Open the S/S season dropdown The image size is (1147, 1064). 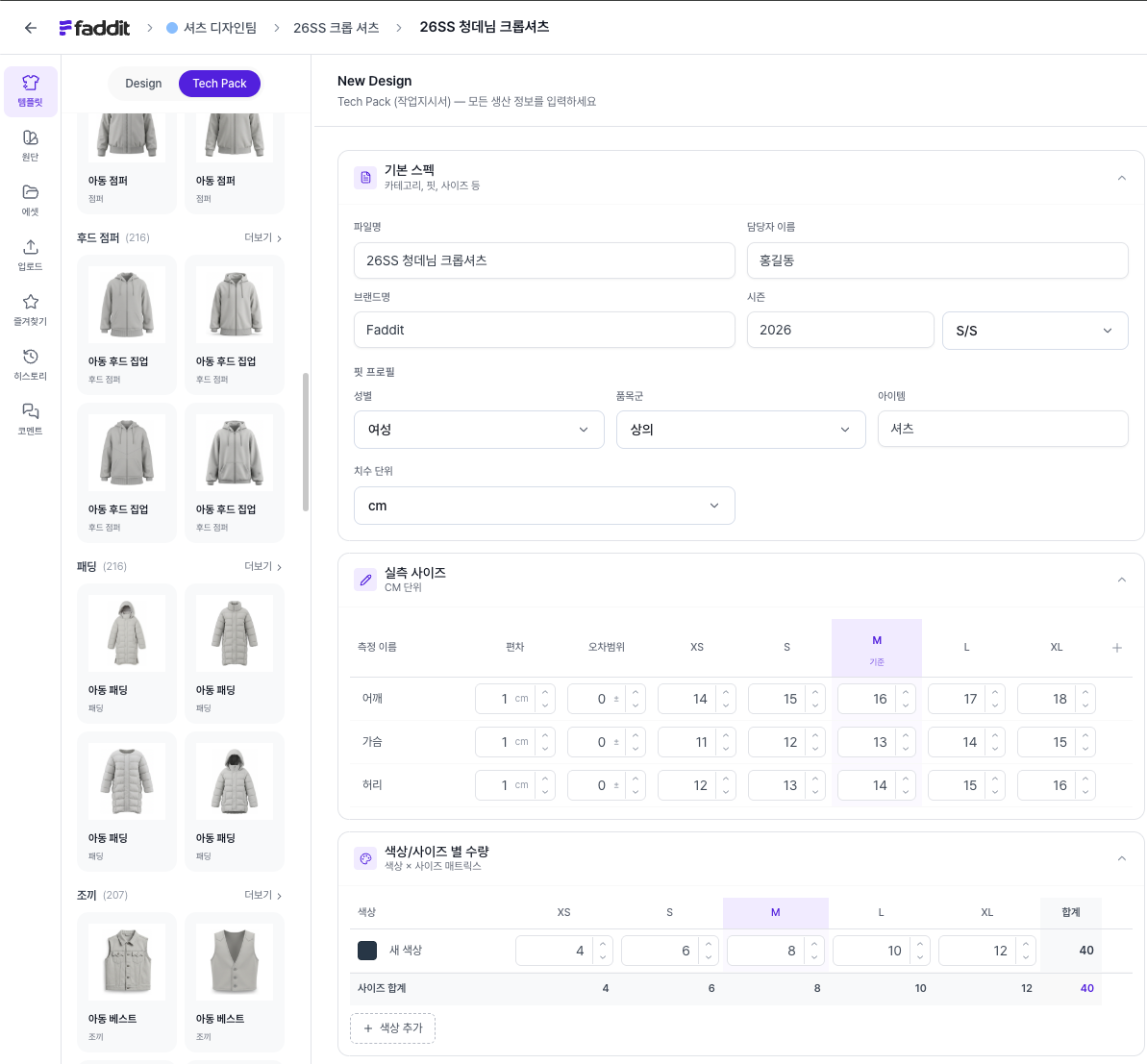[1035, 331]
